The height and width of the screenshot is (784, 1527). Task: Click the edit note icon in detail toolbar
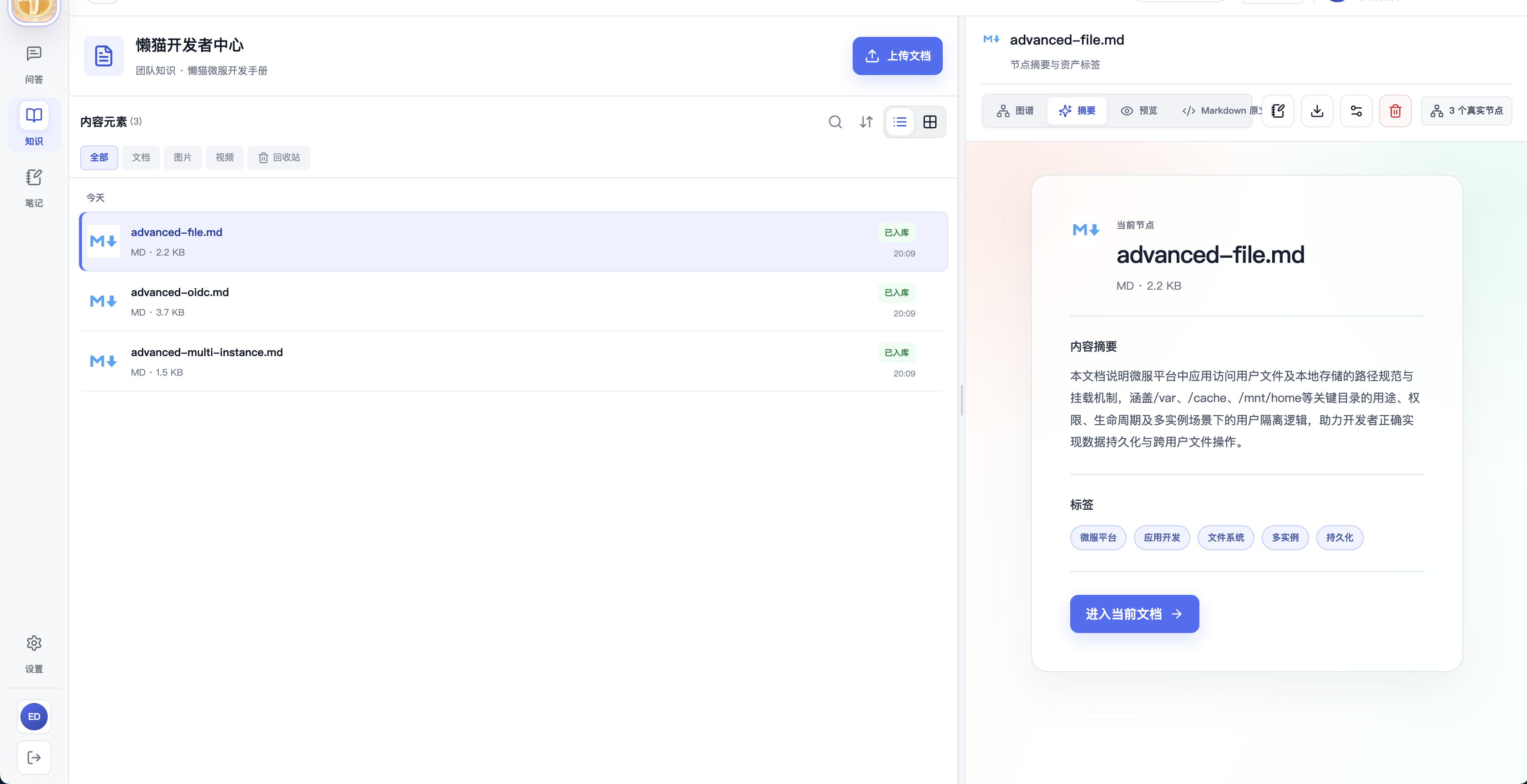(x=1278, y=111)
